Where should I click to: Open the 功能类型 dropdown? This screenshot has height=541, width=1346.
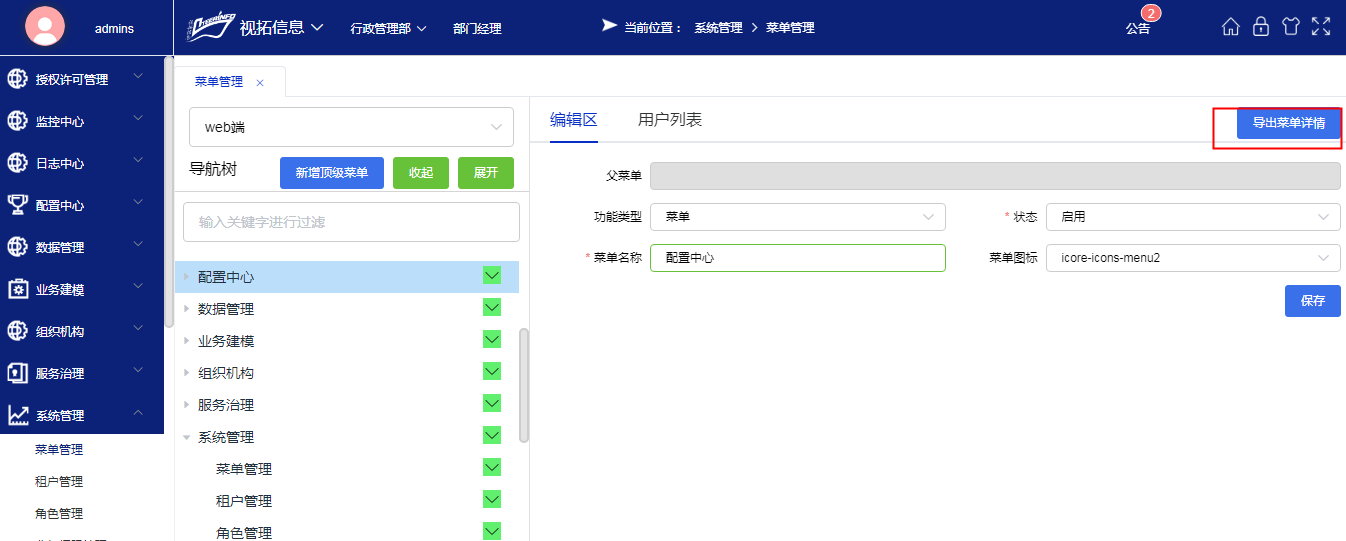(798, 217)
